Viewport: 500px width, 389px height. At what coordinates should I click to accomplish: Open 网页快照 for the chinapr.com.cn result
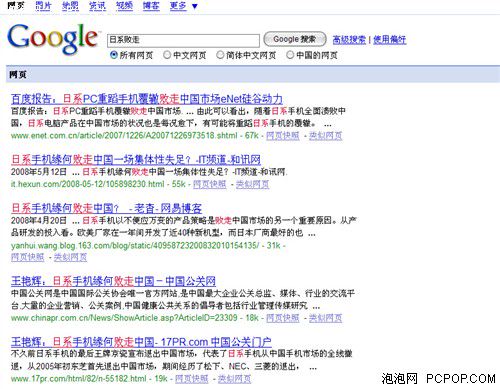pos(283,318)
